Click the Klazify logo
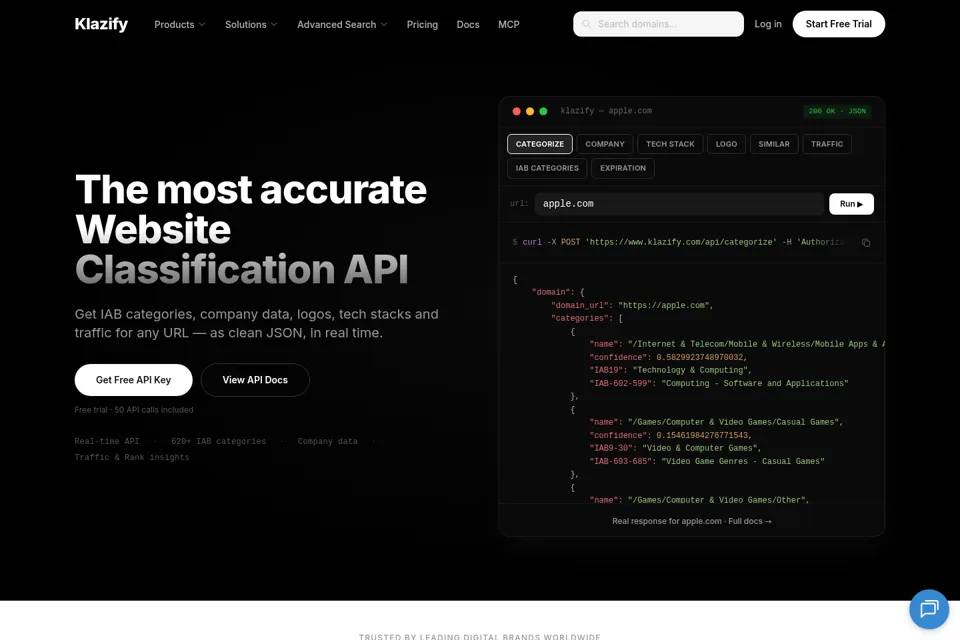This screenshot has height=640, width=960. point(101,24)
